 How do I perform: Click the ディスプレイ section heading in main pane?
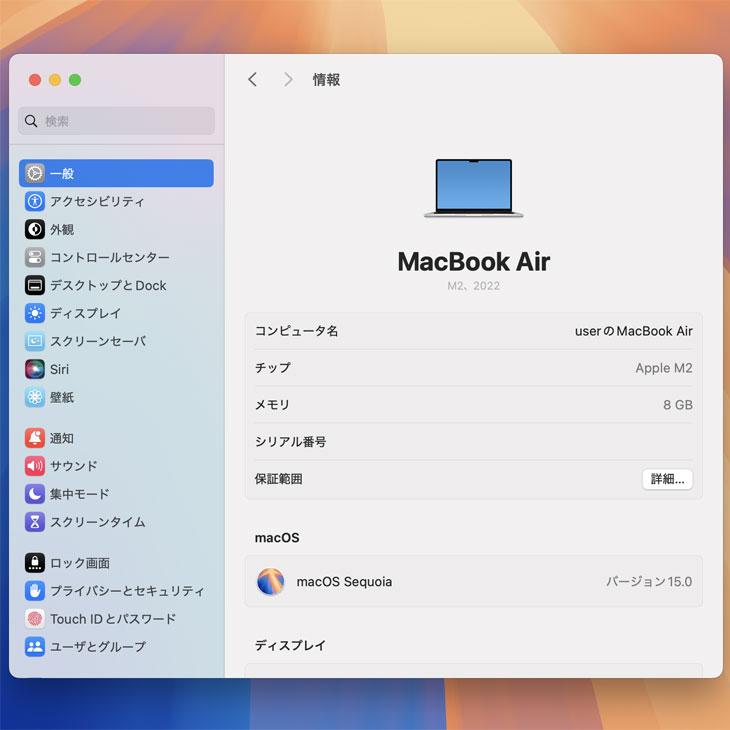pyautogui.click(x=290, y=645)
